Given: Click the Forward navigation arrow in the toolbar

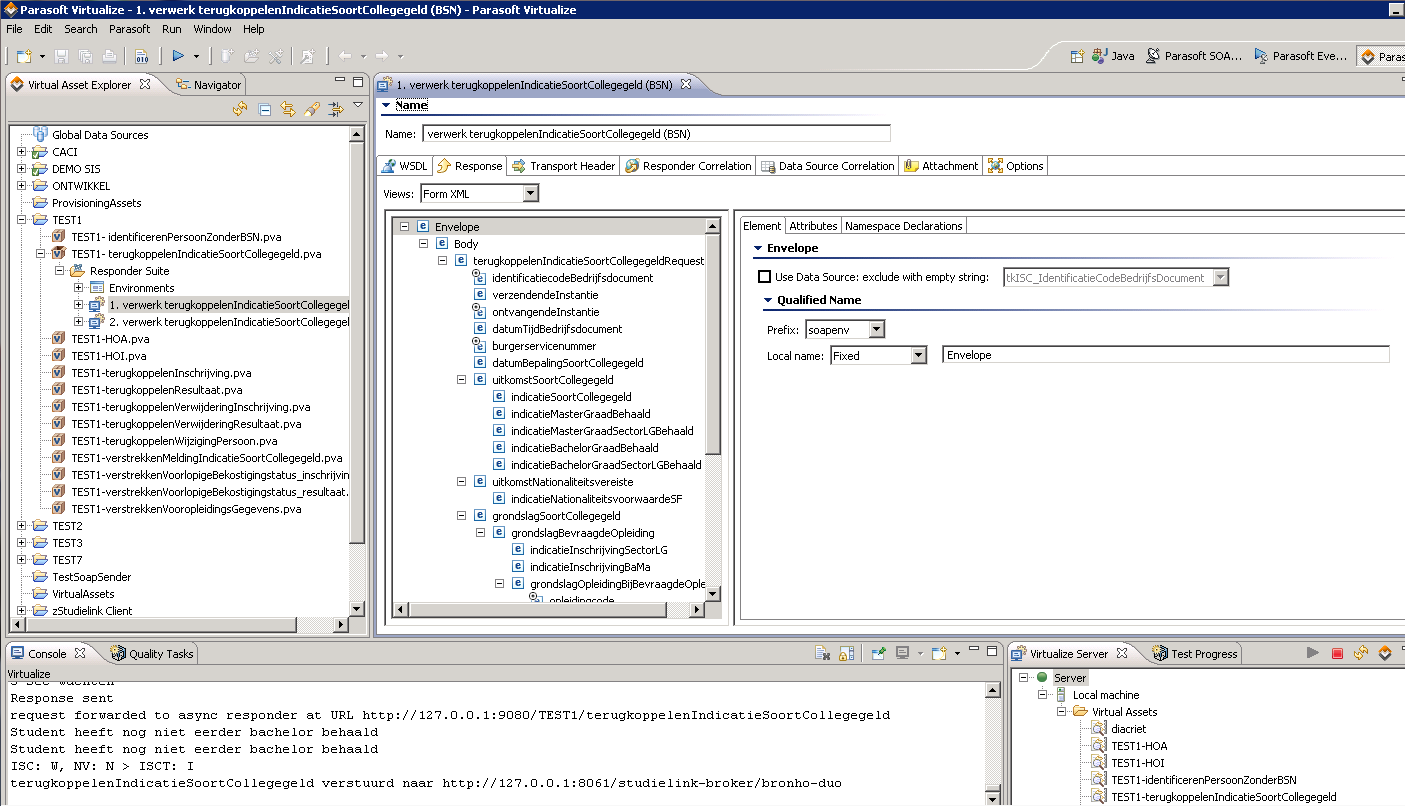Looking at the screenshot, I should 382,56.
